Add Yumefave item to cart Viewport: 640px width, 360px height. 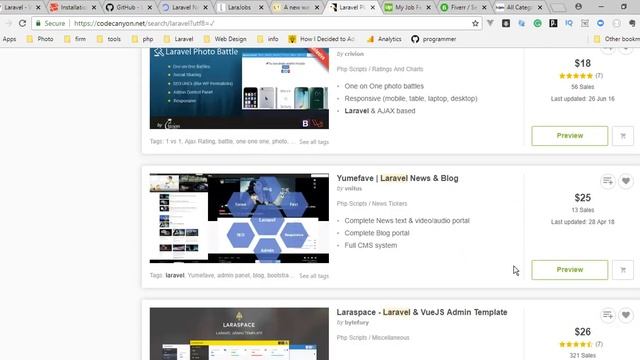click(x=623, y=270)
